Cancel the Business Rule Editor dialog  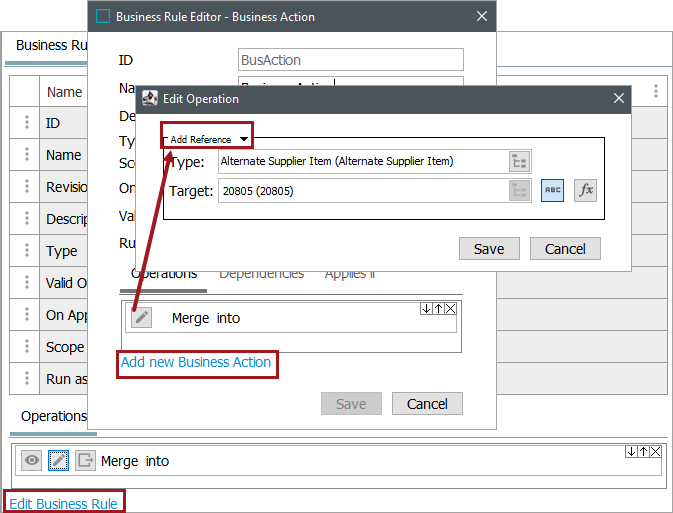tap(427, 404)
